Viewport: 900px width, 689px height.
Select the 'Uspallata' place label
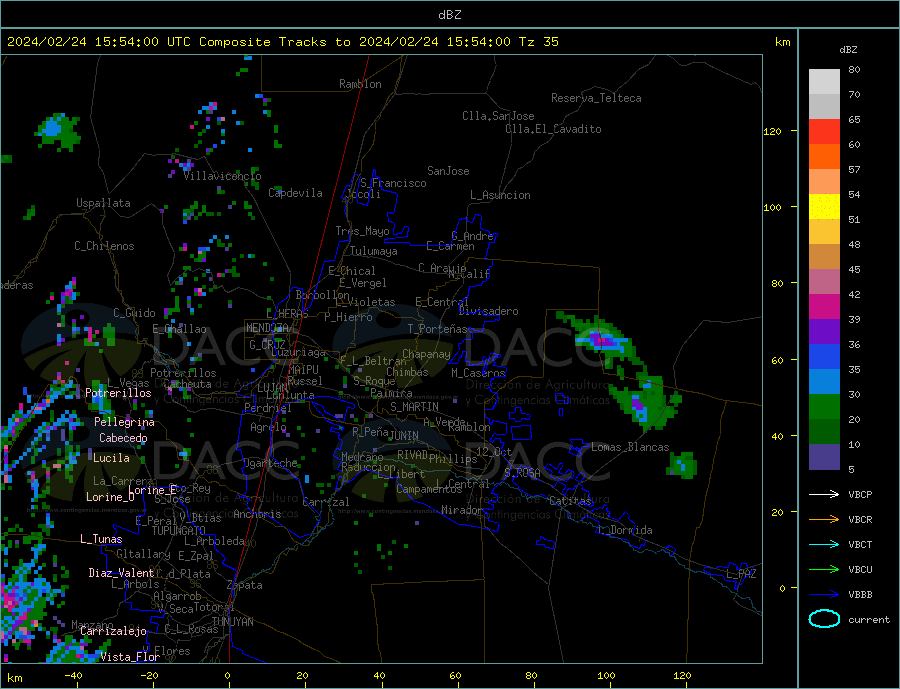tap(103, 203)
